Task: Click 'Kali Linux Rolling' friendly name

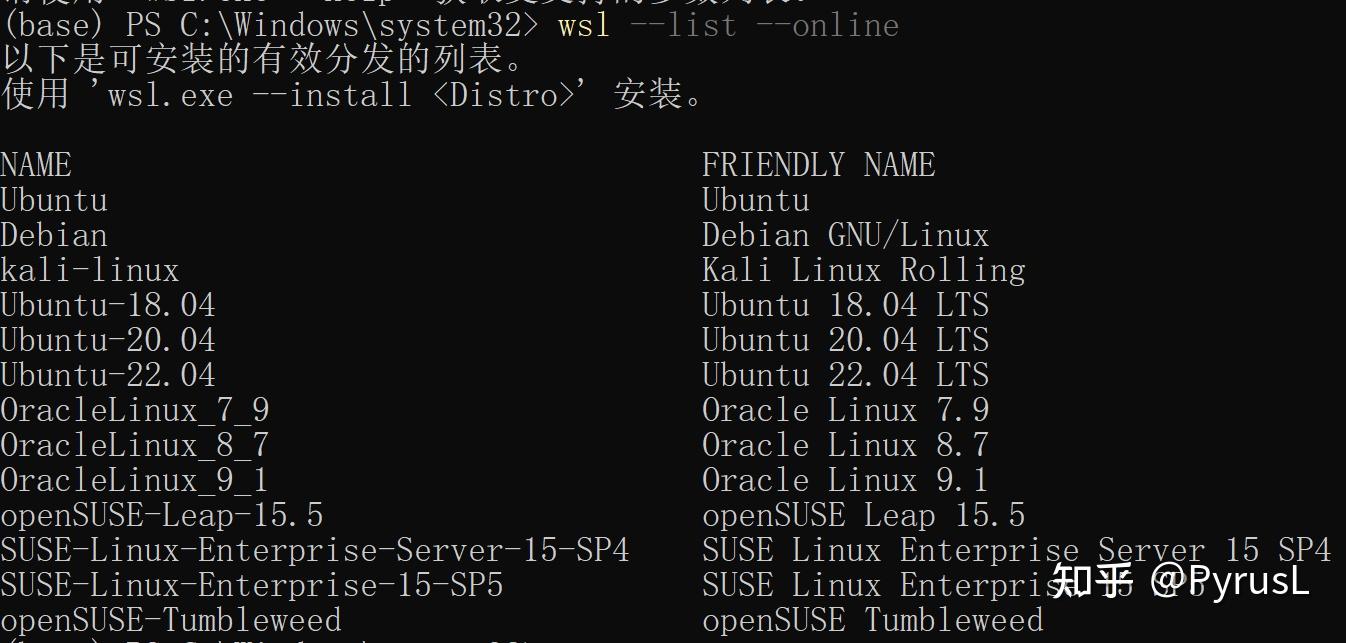Action: (x=863, y=270)
